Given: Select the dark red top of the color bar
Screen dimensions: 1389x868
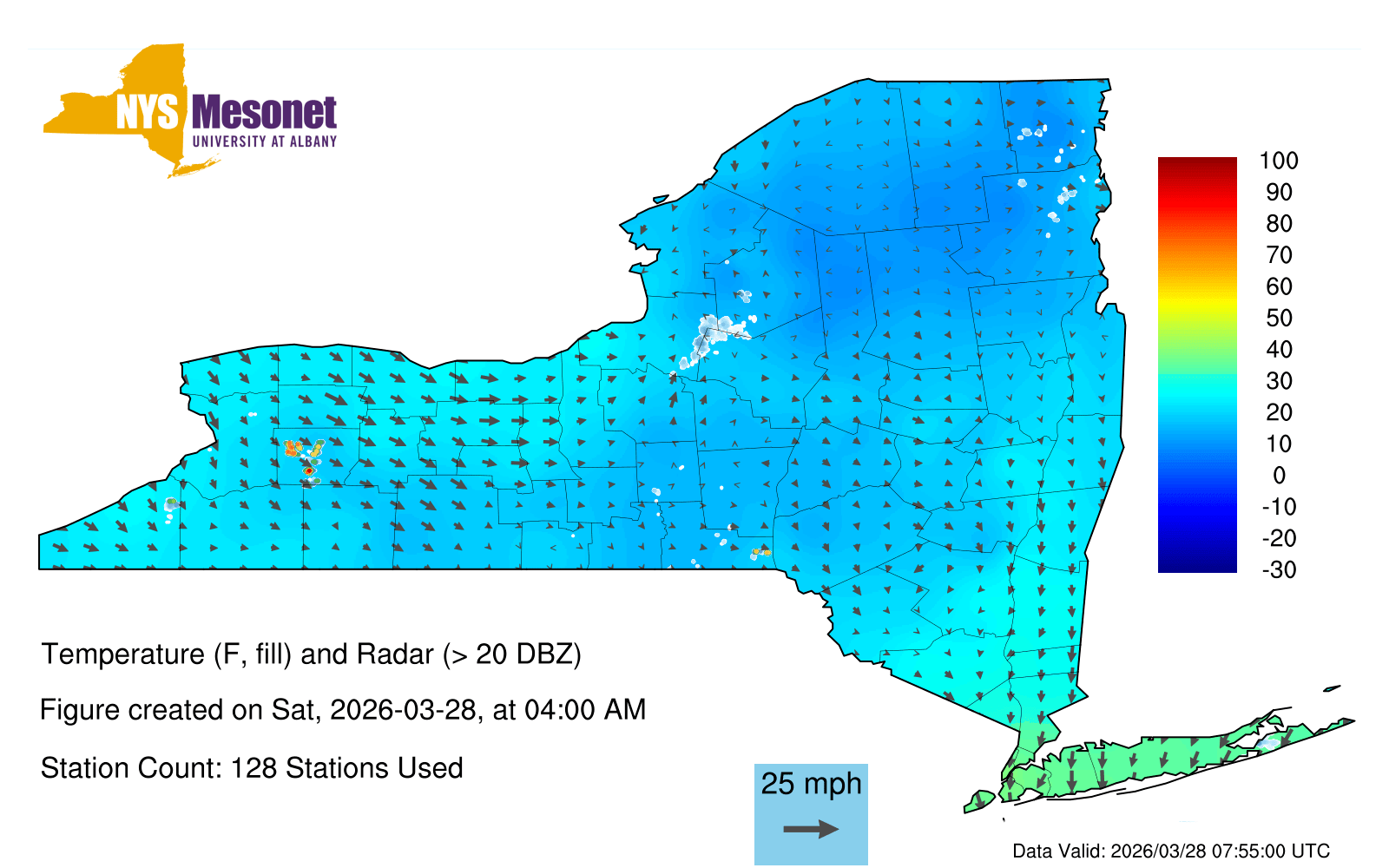Looking at the screenshot, I should click(1197, 163).
